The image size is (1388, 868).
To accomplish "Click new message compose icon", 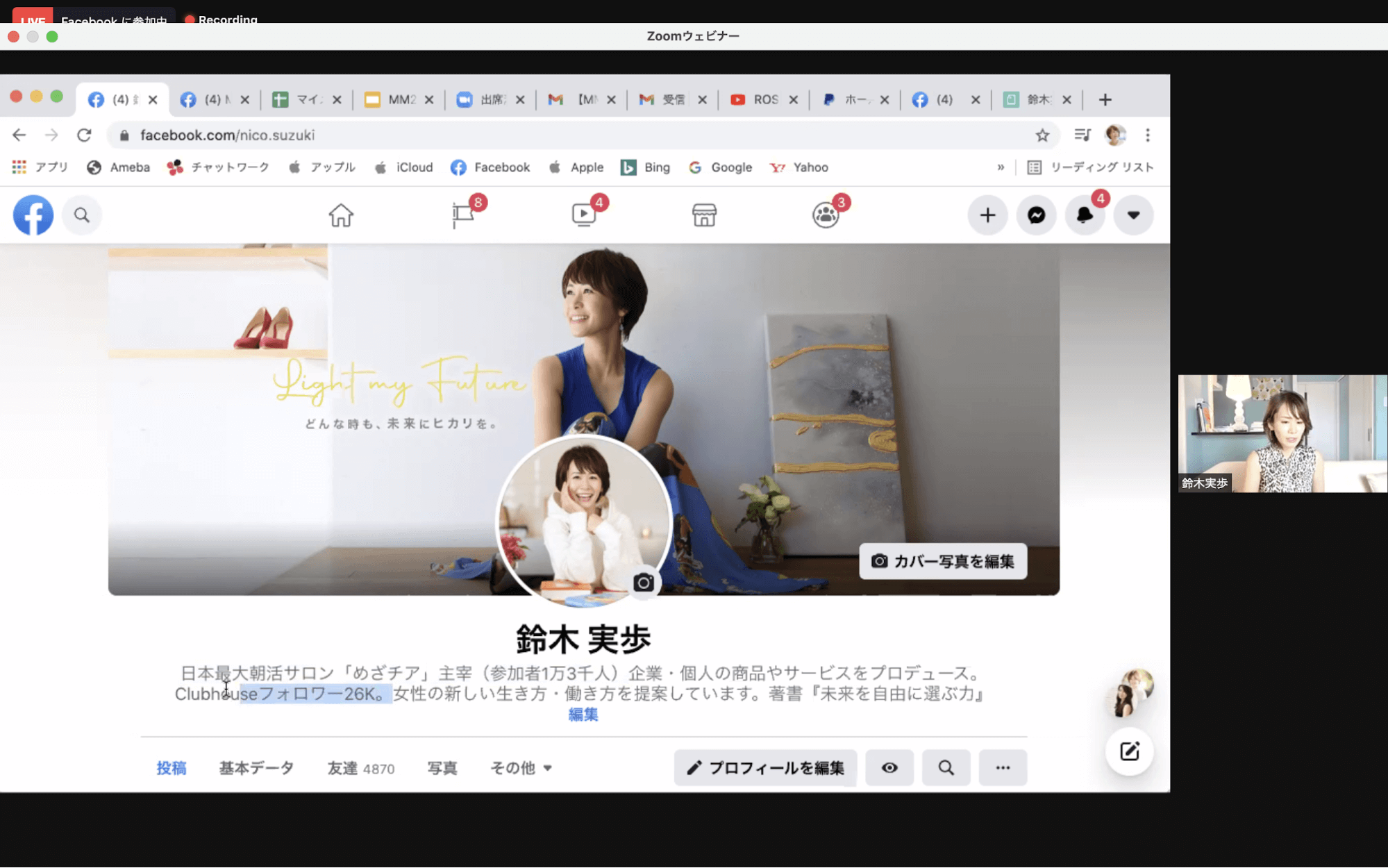I will 1130,751.
